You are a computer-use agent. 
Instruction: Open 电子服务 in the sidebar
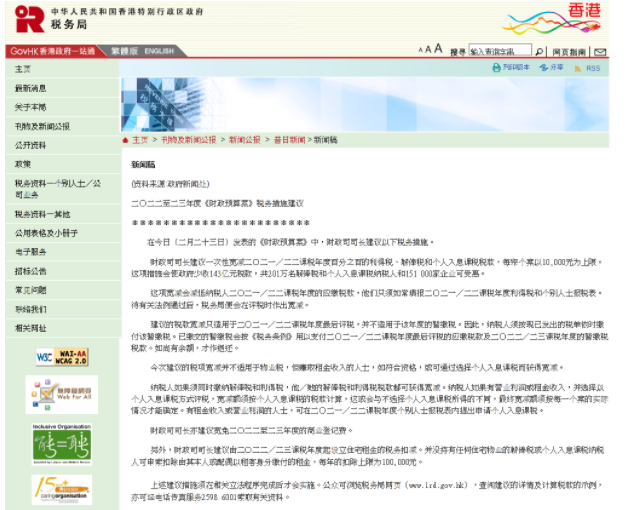pos(63,252)
